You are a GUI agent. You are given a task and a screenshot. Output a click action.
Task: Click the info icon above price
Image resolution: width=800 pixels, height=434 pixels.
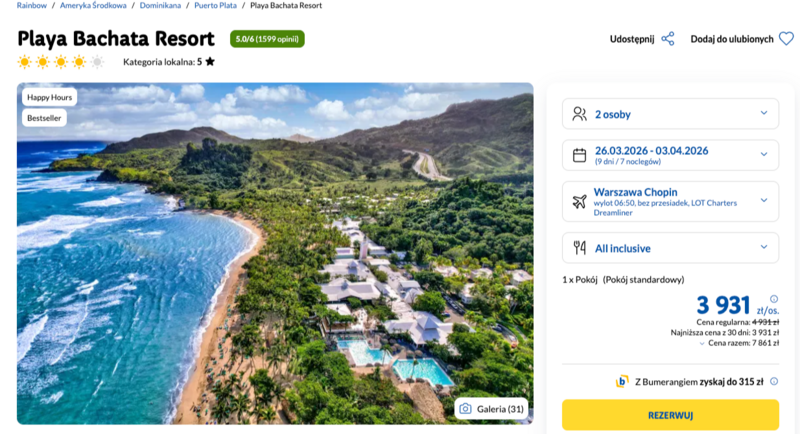[774, 297]
